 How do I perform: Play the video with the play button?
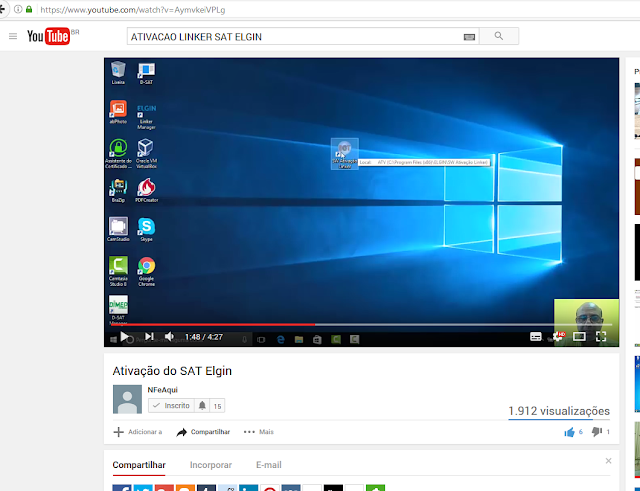tap(125, 337)
